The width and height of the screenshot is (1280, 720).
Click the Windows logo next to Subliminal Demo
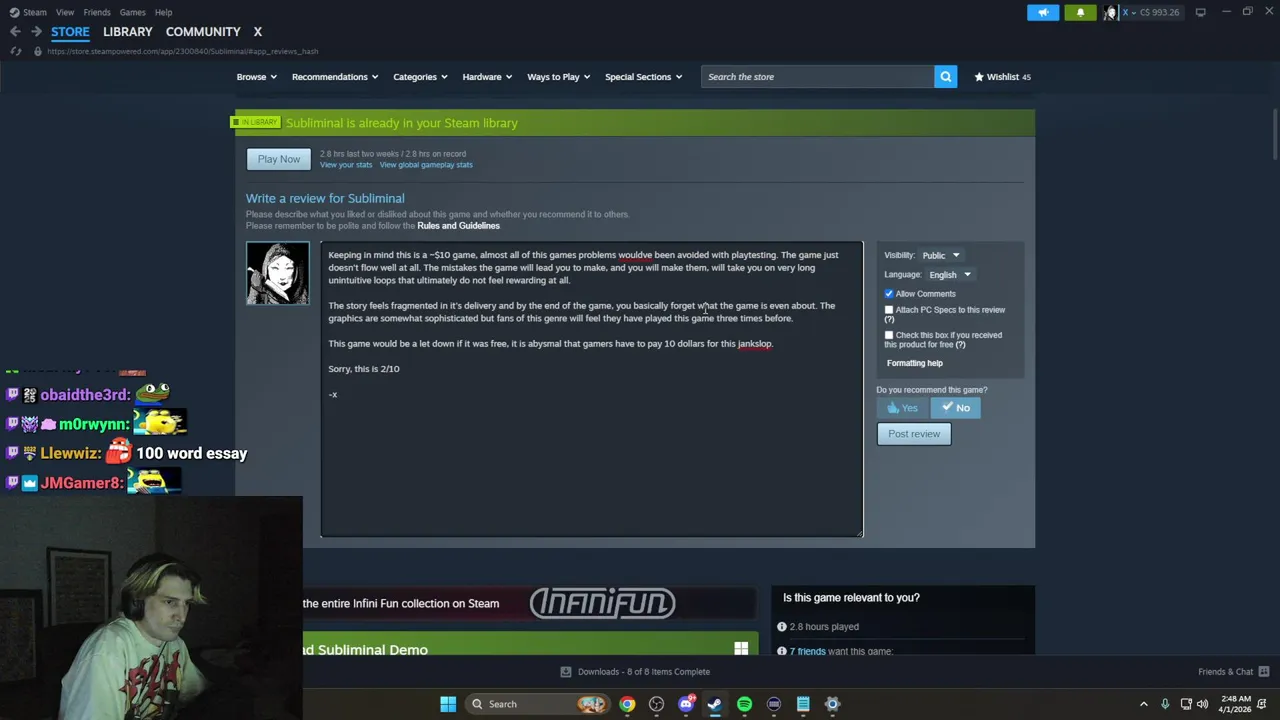[741, 649]
